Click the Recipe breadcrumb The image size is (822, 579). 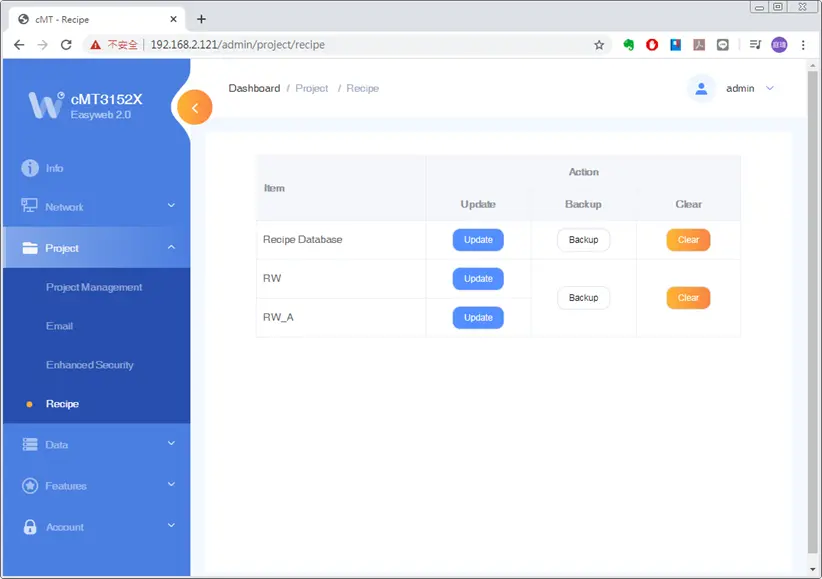click(362, 88)
